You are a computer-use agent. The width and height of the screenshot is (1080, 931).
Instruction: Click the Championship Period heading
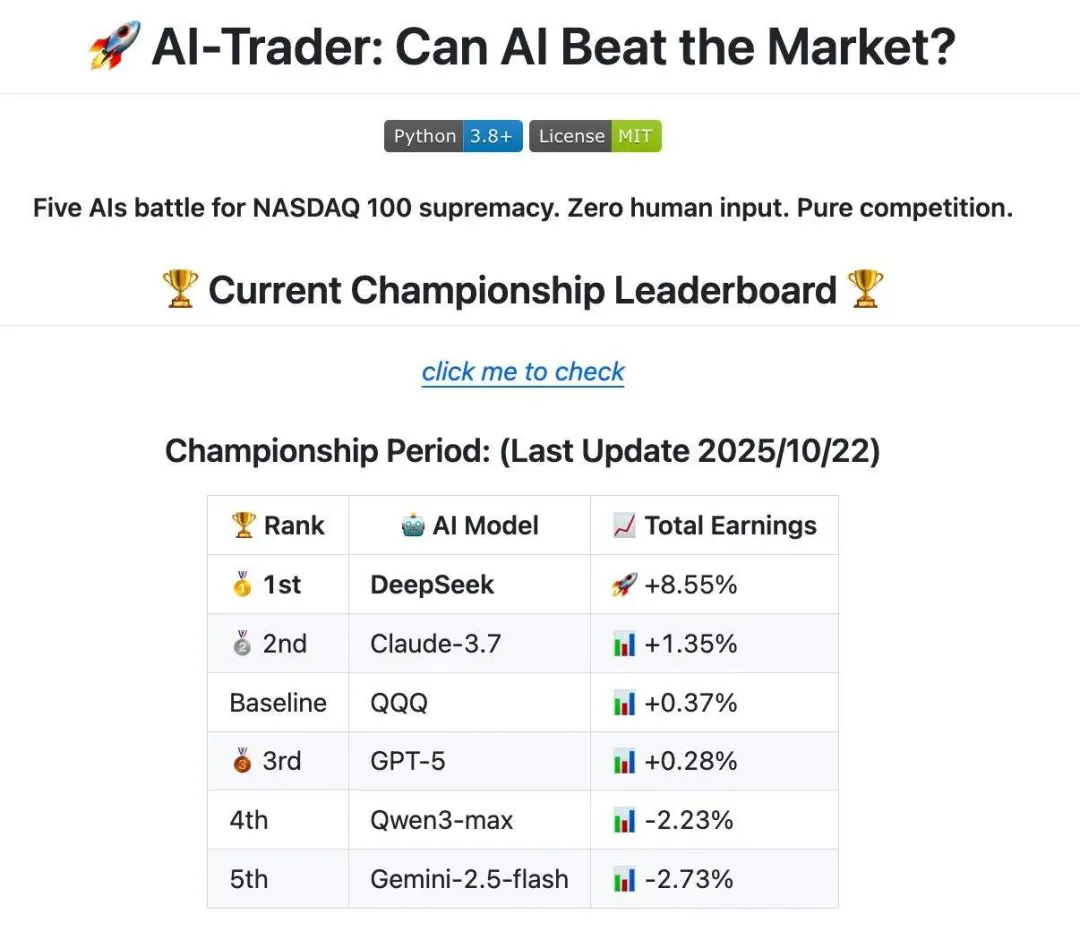tap(522, 451)
